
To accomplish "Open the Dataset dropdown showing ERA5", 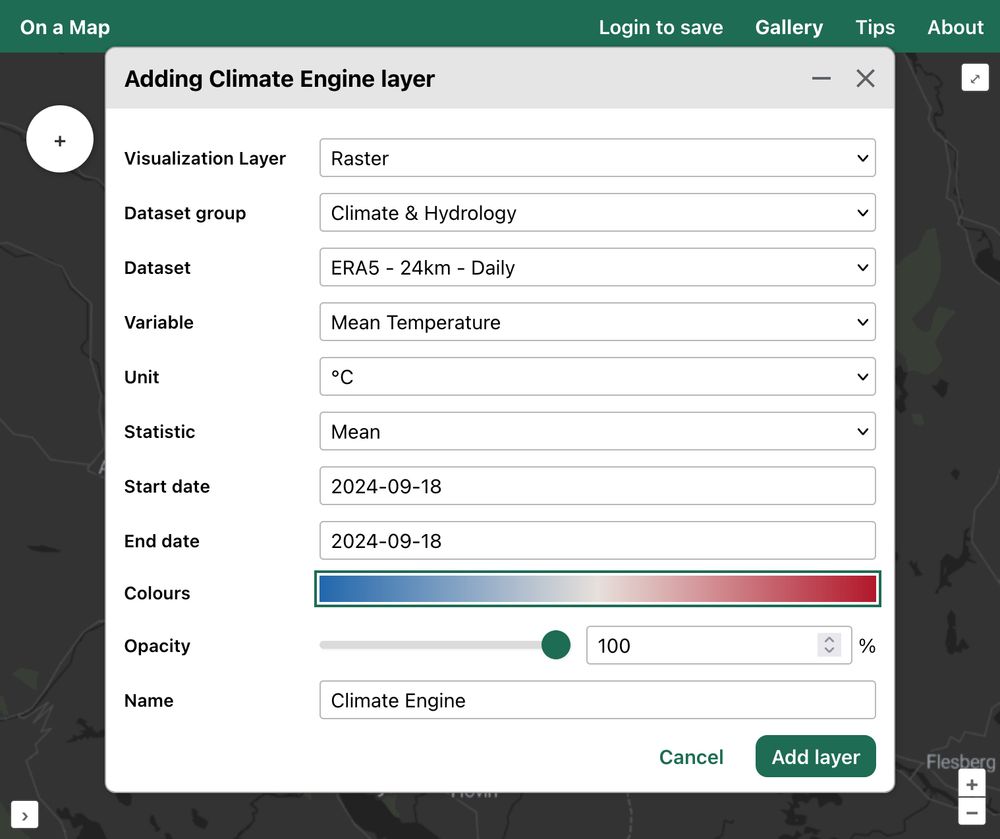I will tap(597, 268).
